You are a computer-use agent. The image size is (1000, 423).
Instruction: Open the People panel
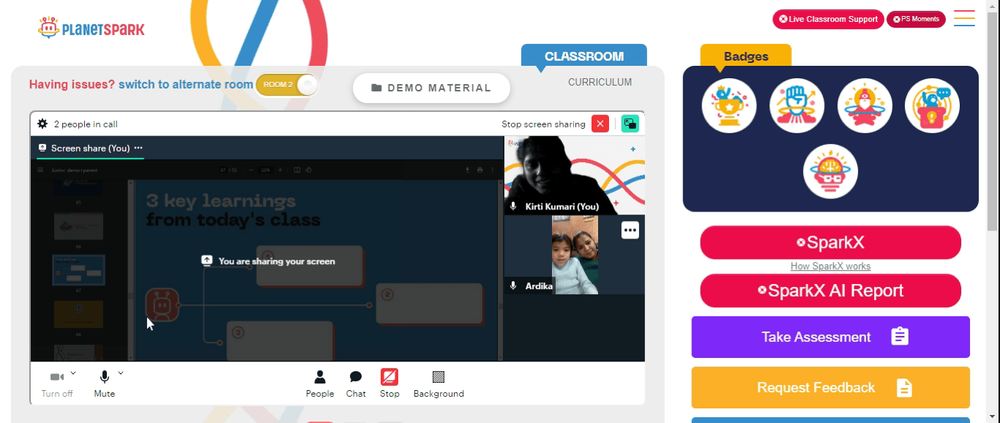click(x=320, y=383)
